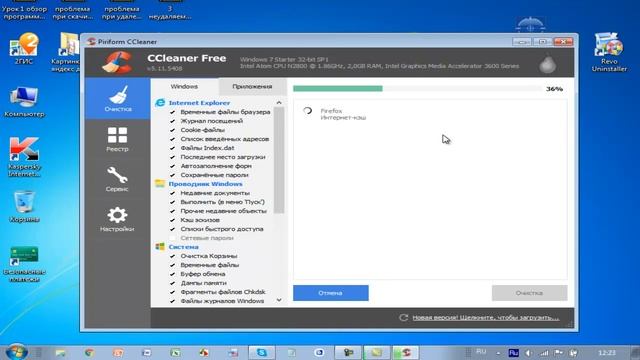
Task: Toggle 'Файлы Index.dat' checkbox
Action: (172, 148)
